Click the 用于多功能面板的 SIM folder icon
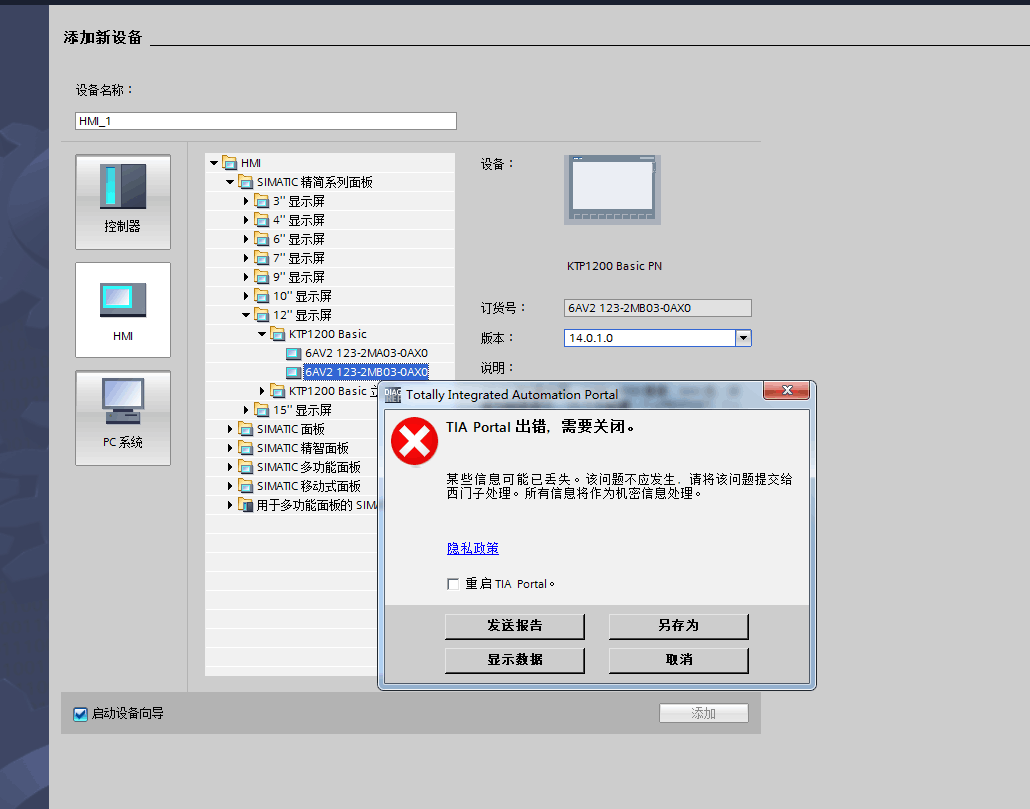 [246, 506]
